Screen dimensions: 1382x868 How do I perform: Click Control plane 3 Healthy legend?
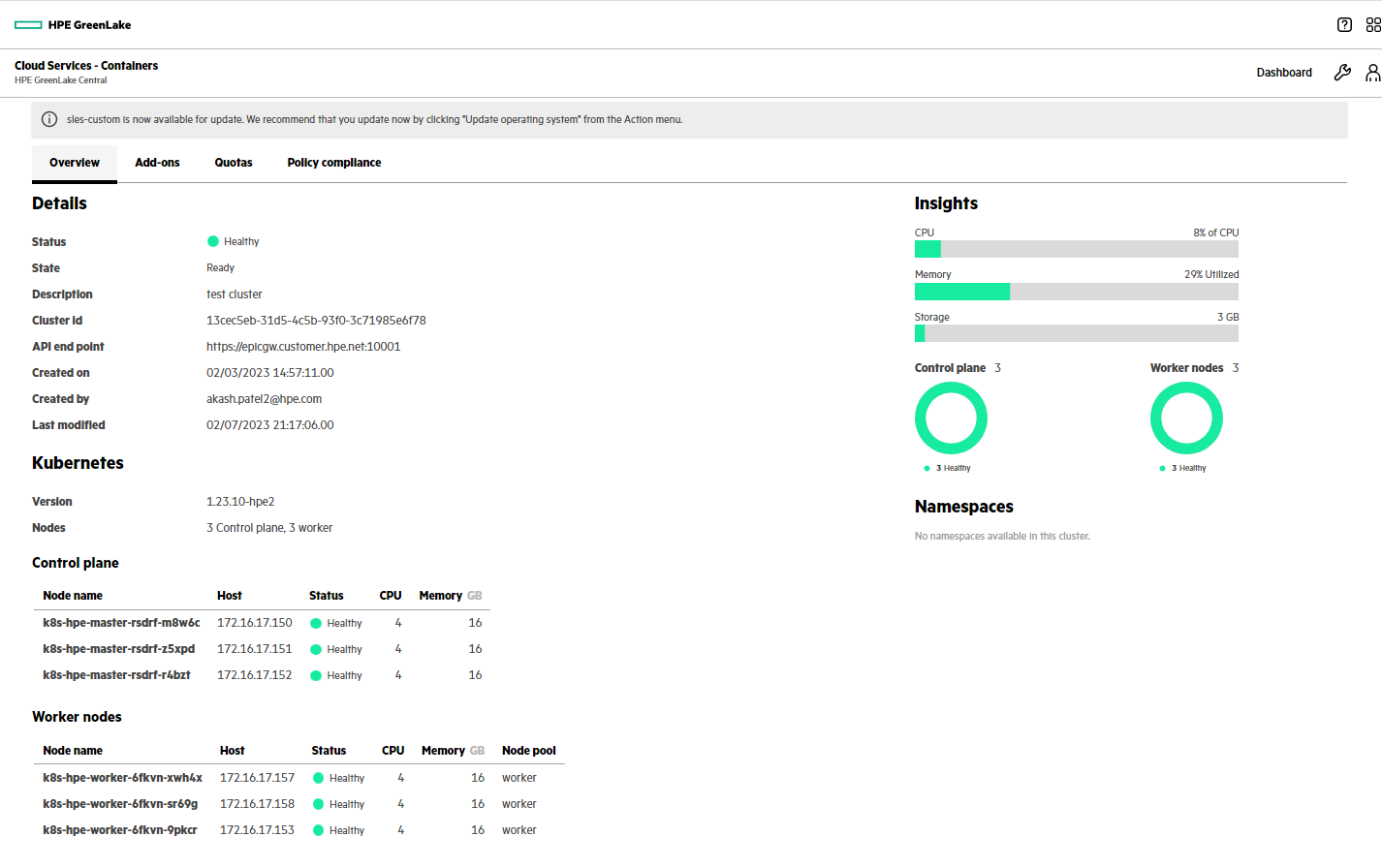(x=948, y=469)
